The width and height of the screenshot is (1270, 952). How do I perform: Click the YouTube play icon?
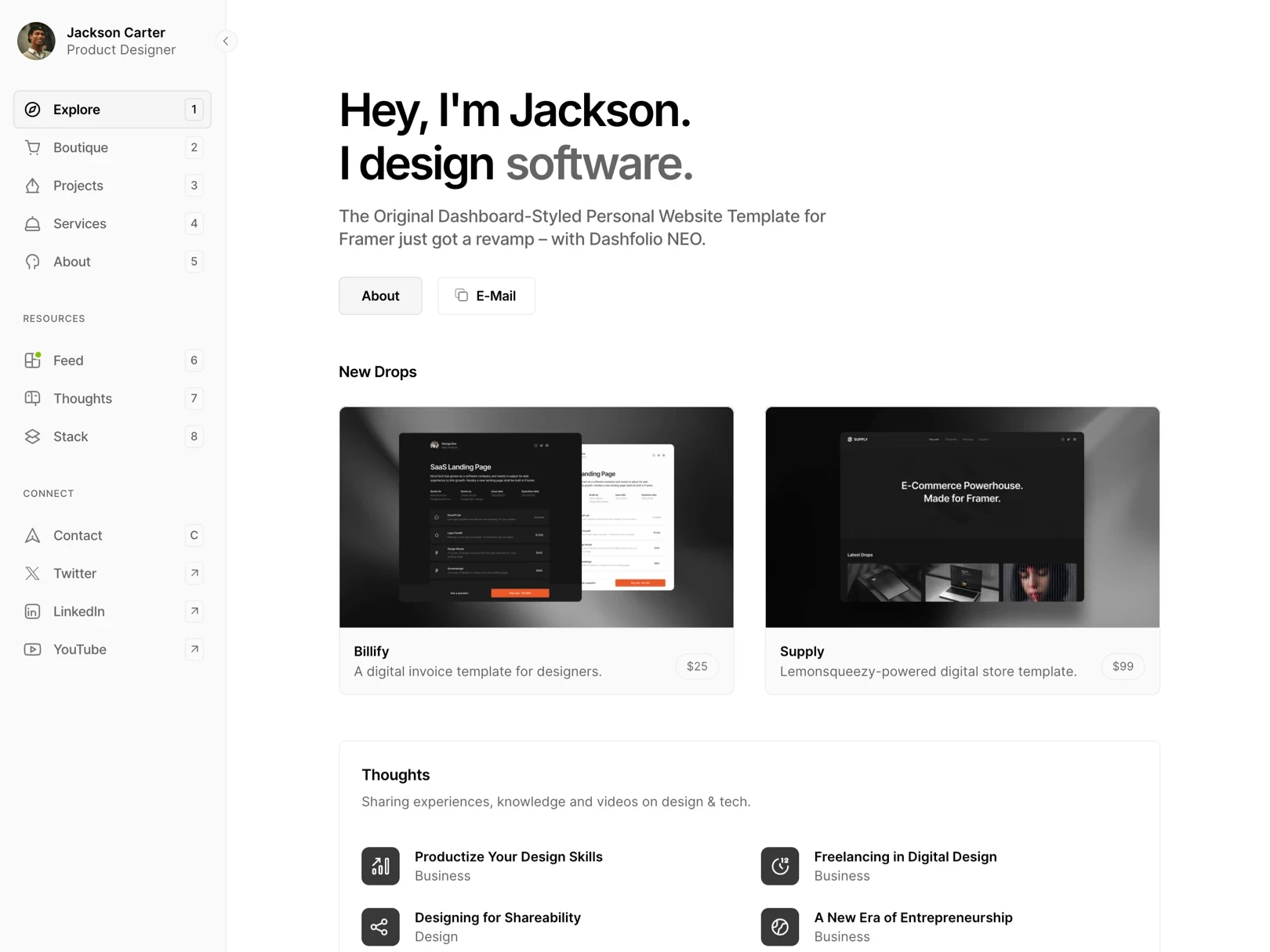tap(32, 650)
